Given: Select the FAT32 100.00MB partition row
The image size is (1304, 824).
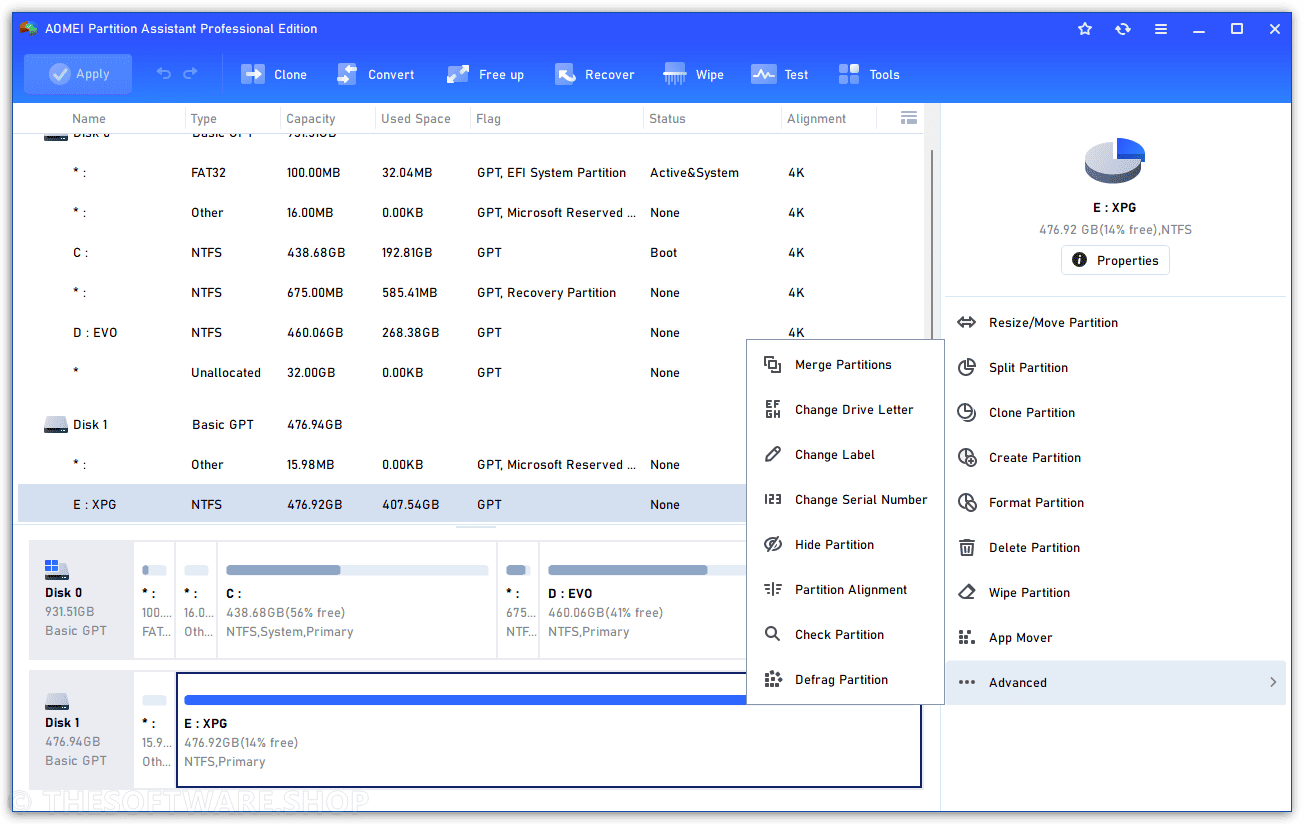Looking at the screenshot, I should pos(470,173).
